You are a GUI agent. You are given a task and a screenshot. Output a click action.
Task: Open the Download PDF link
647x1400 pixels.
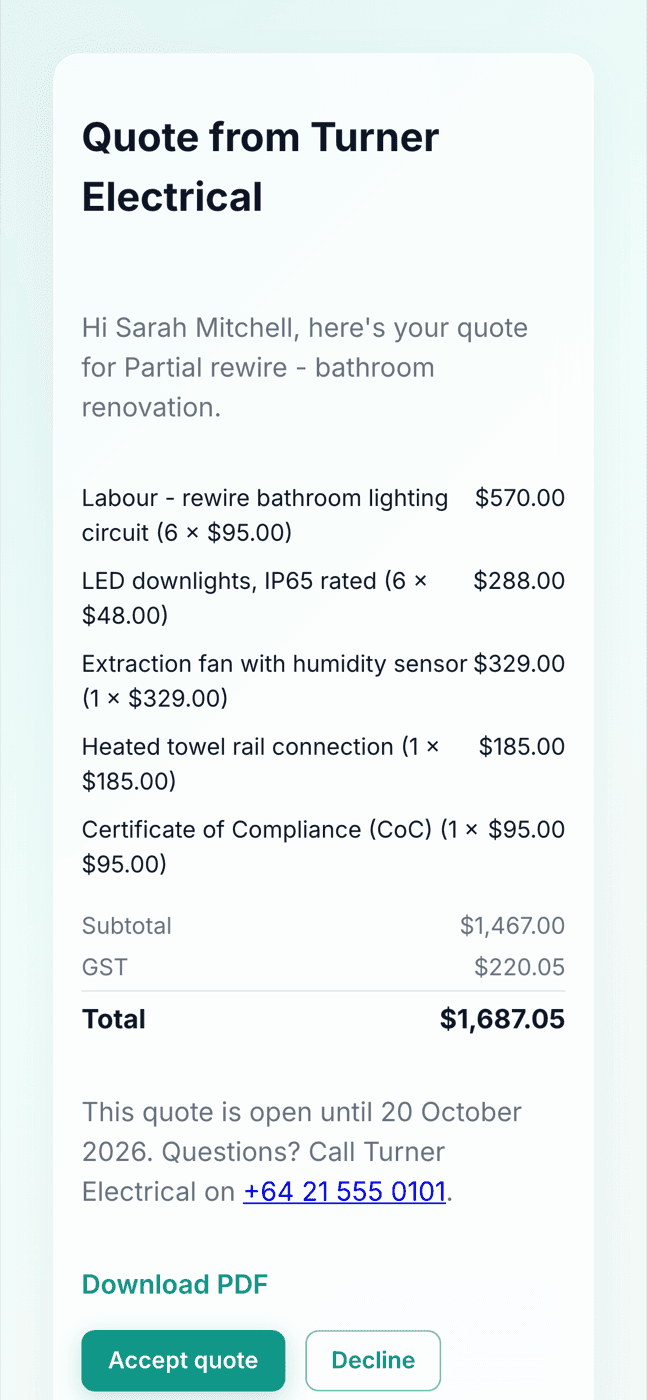pyautogui.click(x=175, y=1285)
